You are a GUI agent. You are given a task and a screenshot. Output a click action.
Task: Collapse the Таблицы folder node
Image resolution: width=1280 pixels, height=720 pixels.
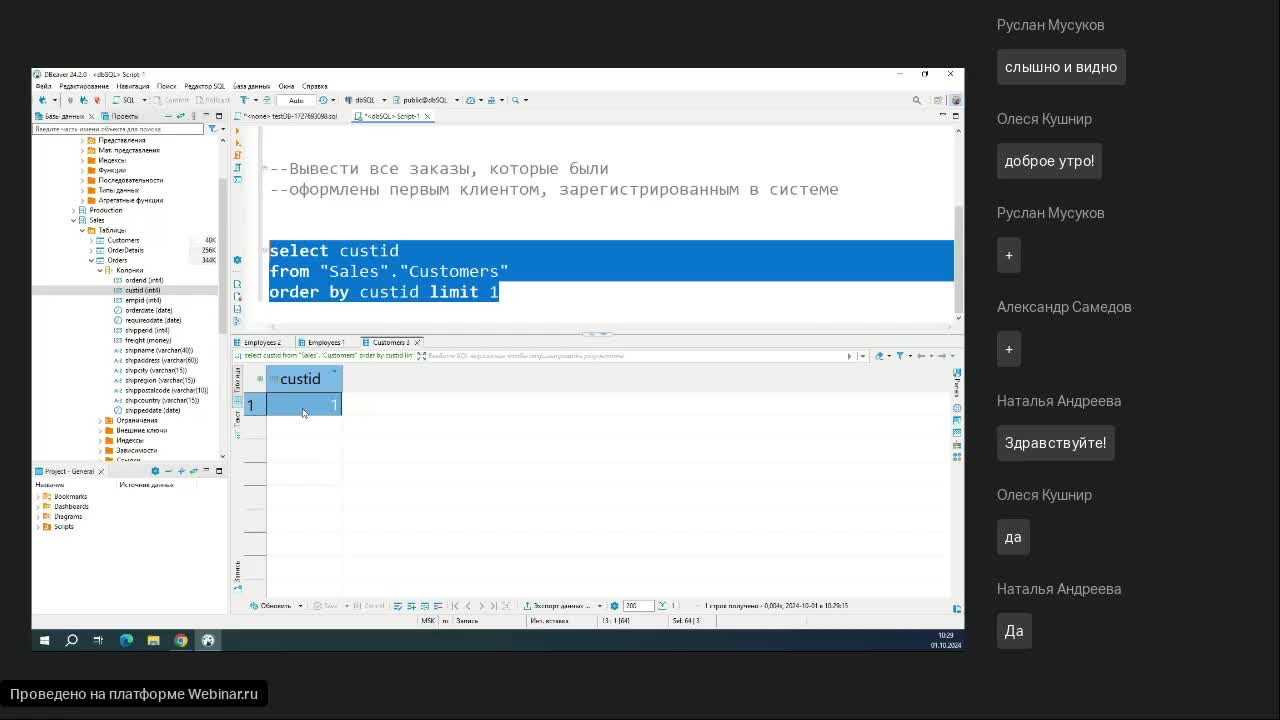coord(83,230)
